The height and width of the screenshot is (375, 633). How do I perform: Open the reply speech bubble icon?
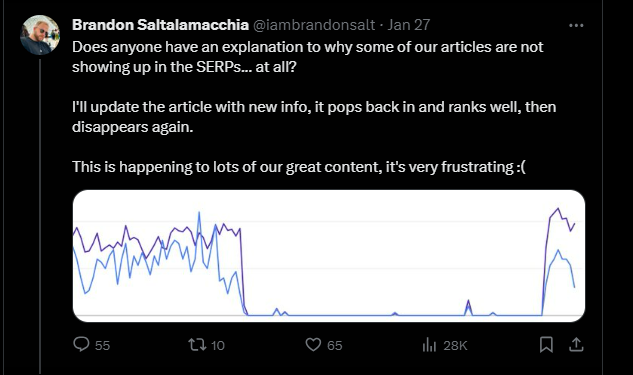[81, 345]
